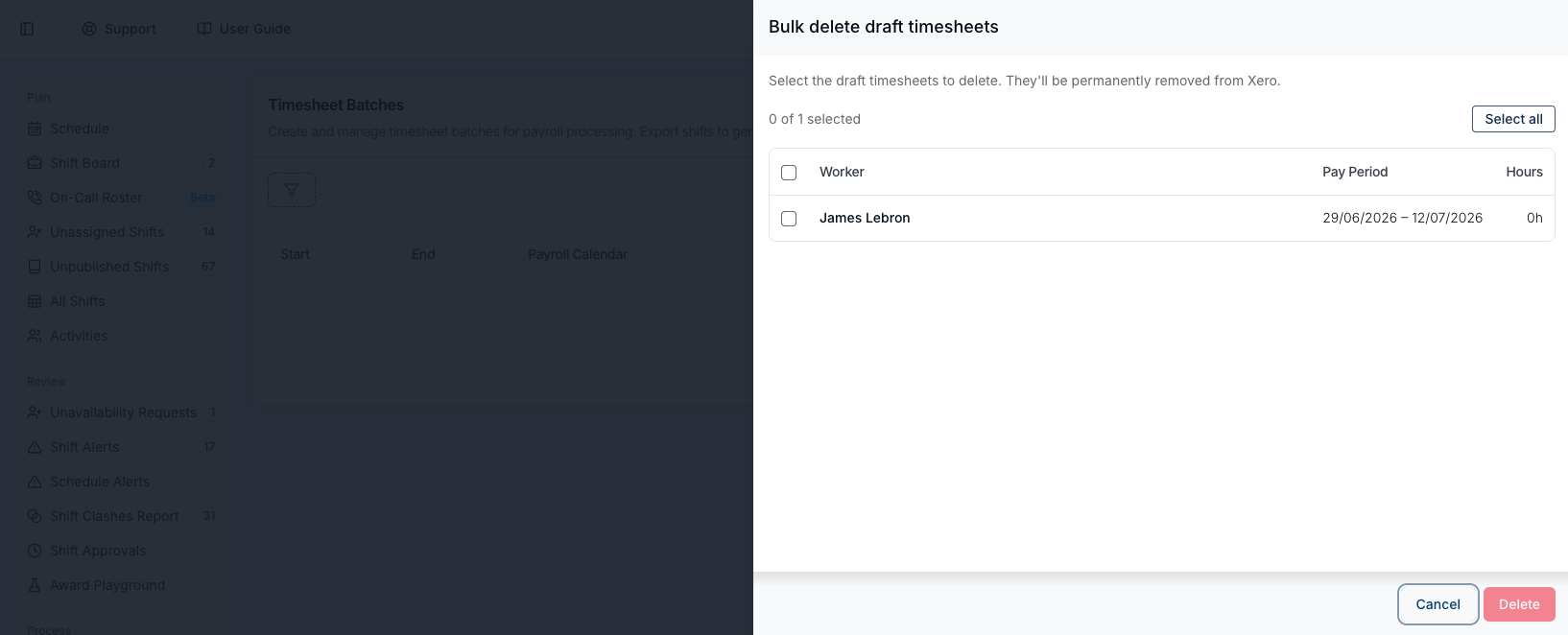Click the Award Playground flask icon
The width and height of the screenshot is (1568, 635).
[x=35, y=585]
